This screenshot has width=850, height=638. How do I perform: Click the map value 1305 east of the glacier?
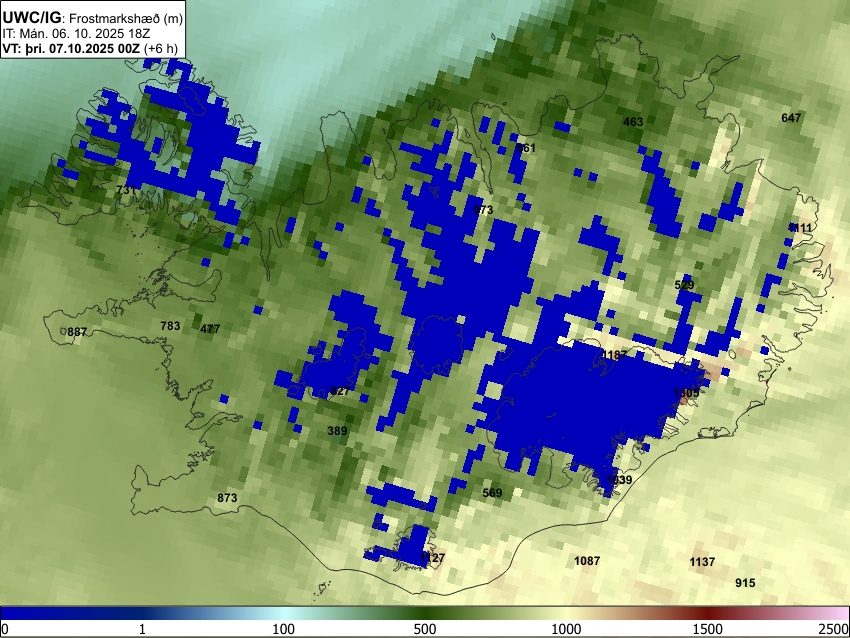click(x=686, y=392)
